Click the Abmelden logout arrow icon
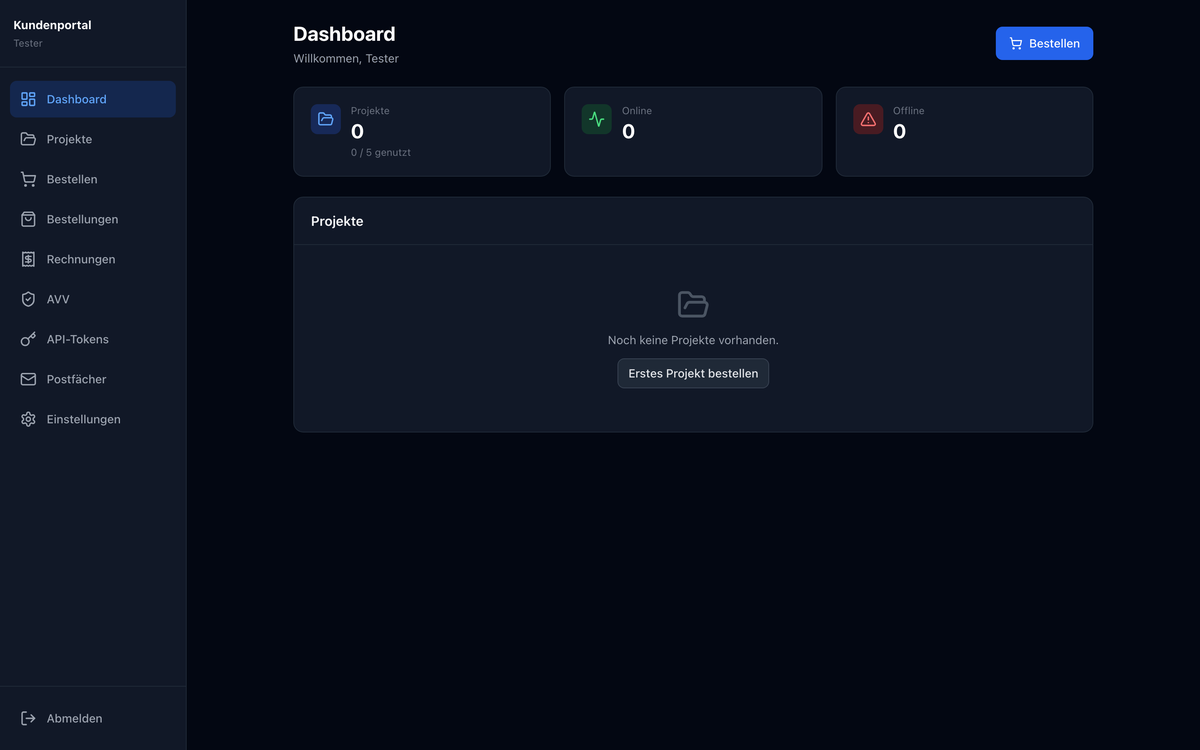Screen dimensions: 1200x750 (x=28, y=718)
